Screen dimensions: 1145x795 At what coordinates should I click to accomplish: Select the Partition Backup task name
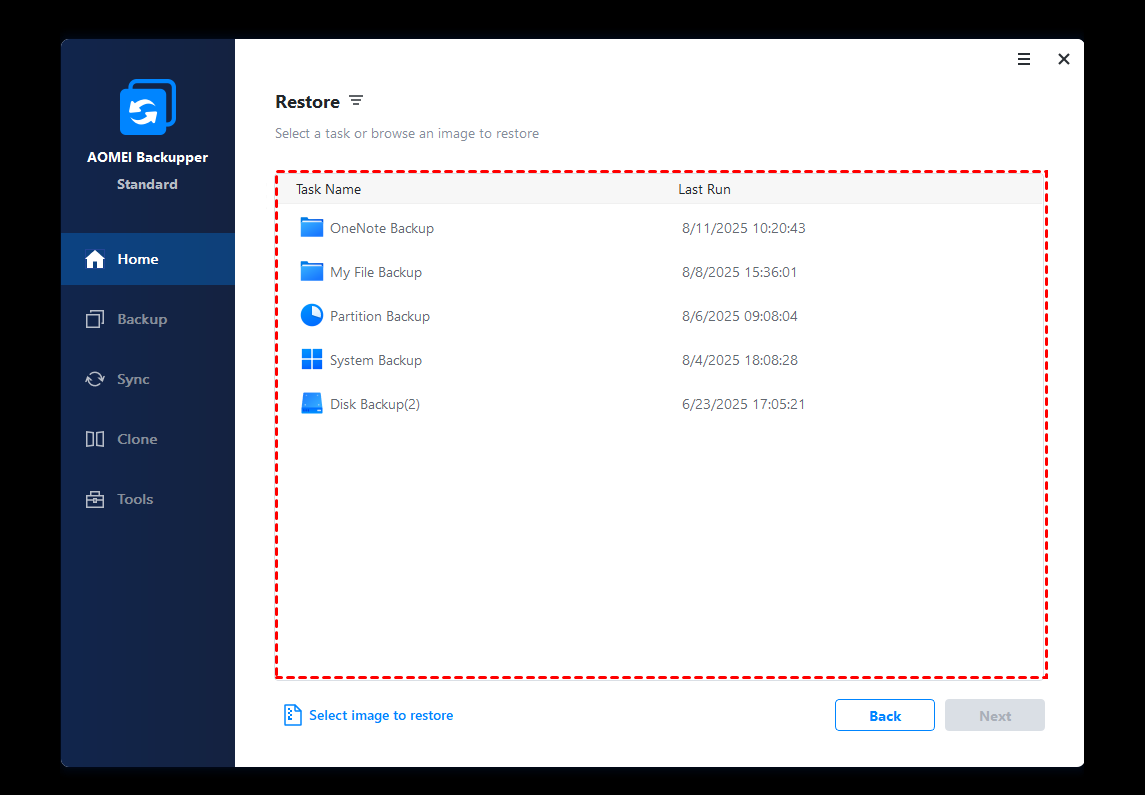(380, 316)
